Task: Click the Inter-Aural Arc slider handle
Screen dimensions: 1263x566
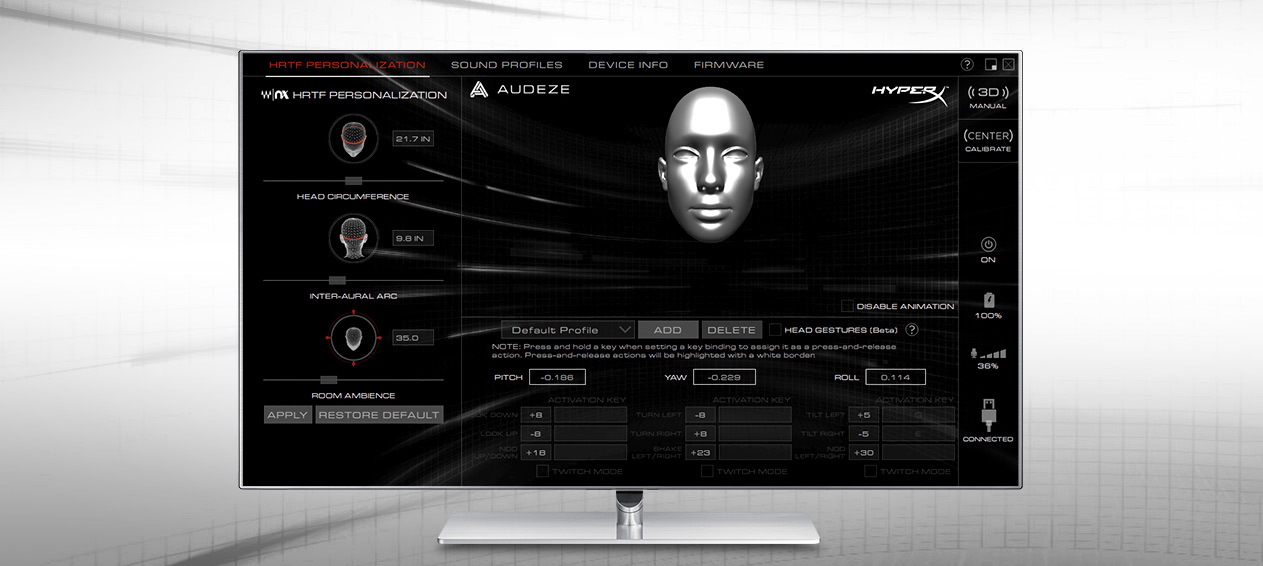Action: [337, 280]
